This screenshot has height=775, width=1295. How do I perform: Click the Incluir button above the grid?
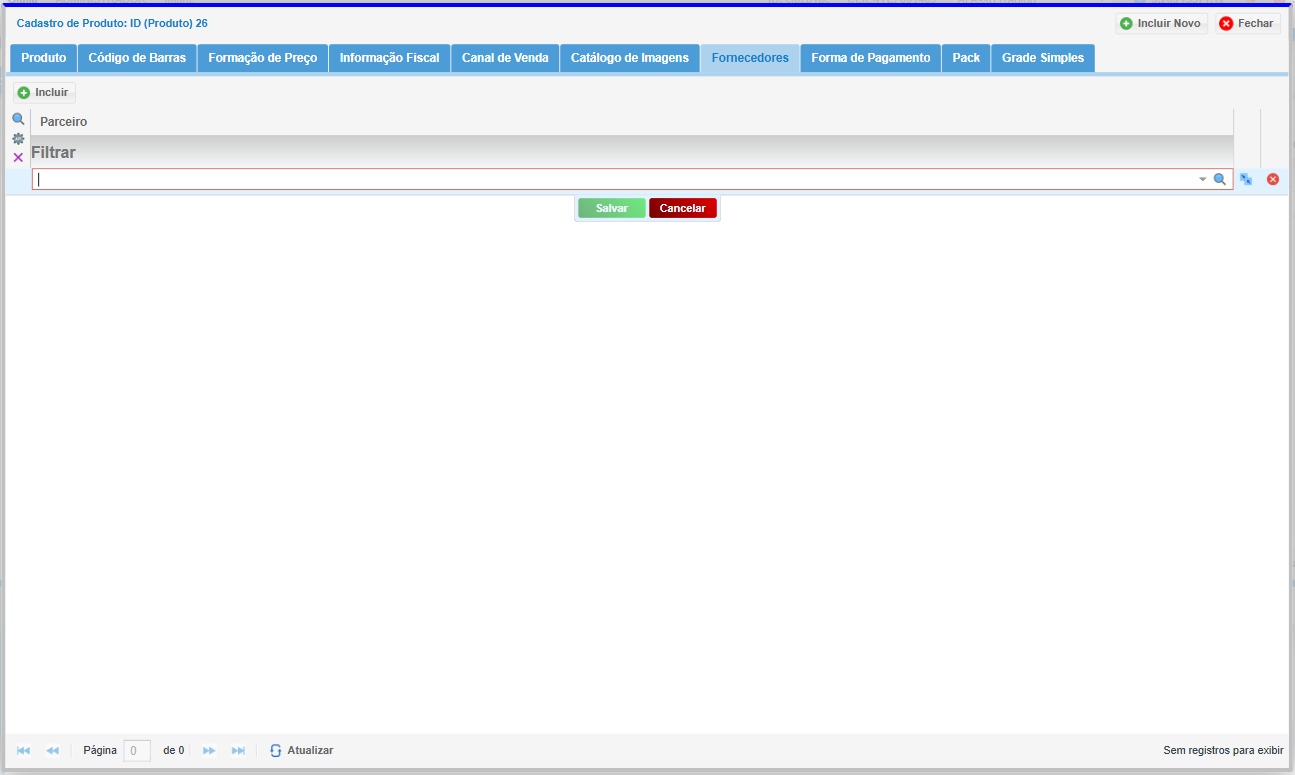tap(44, 92)
